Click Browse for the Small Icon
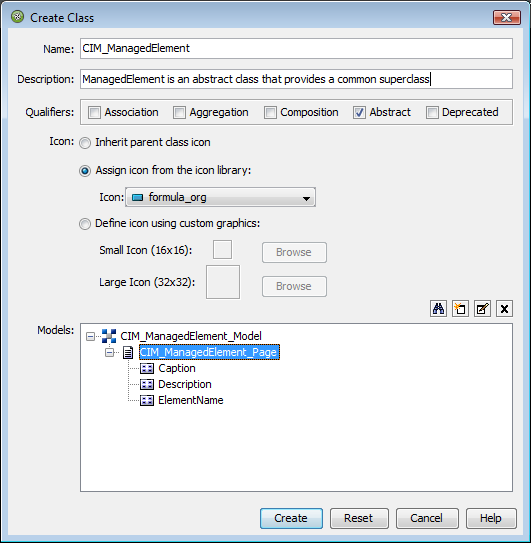The image size is (531, 543). pyautogui.click(x=294, y=252)
